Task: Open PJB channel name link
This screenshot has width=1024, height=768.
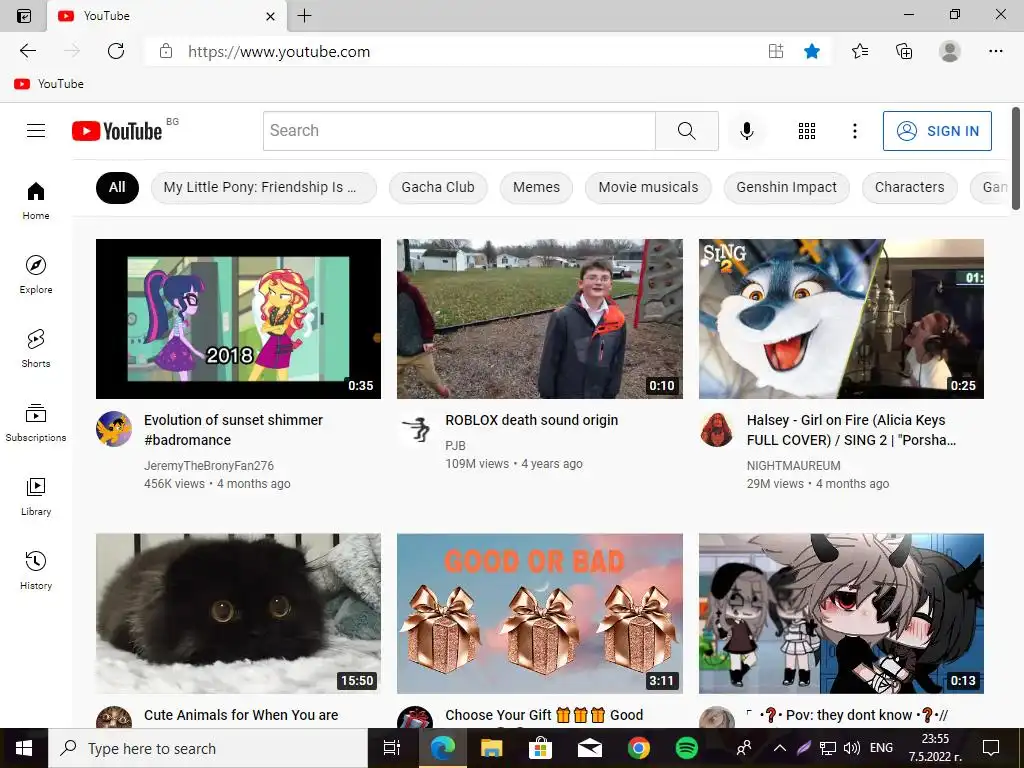Action: (455, 445)
